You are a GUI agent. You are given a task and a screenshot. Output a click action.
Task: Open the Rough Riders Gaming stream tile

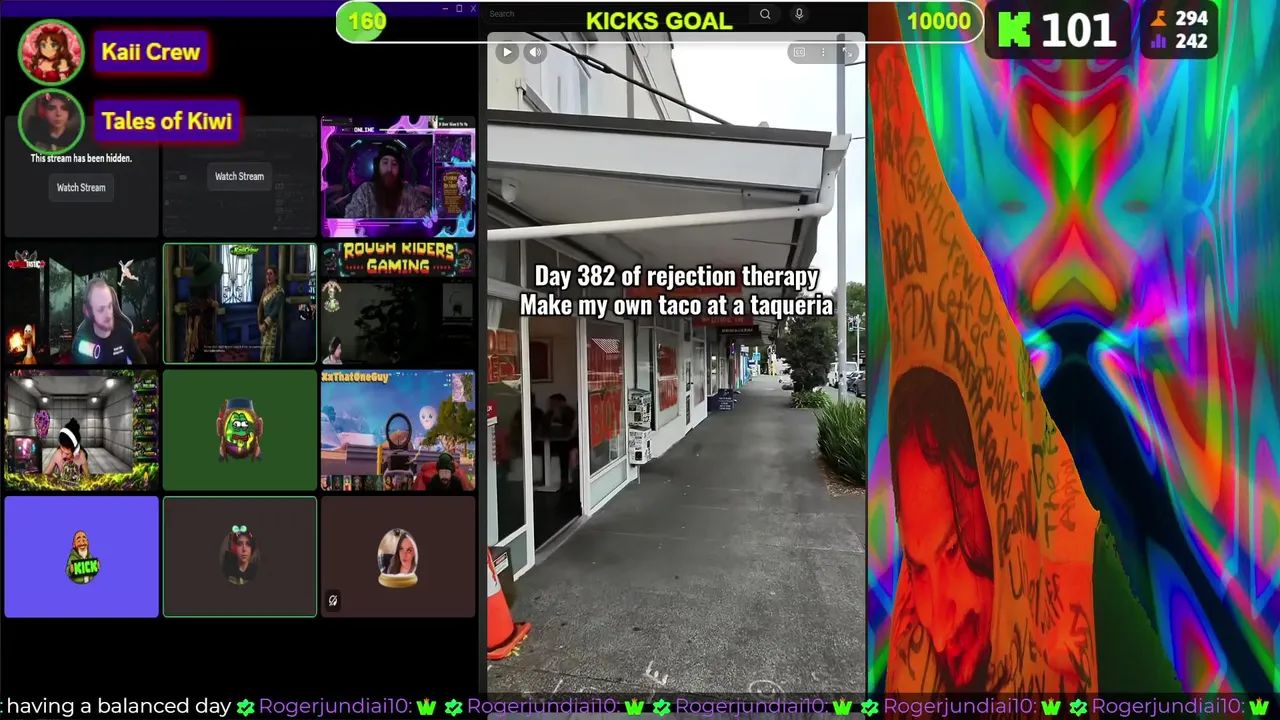click(x=398, y=303)
